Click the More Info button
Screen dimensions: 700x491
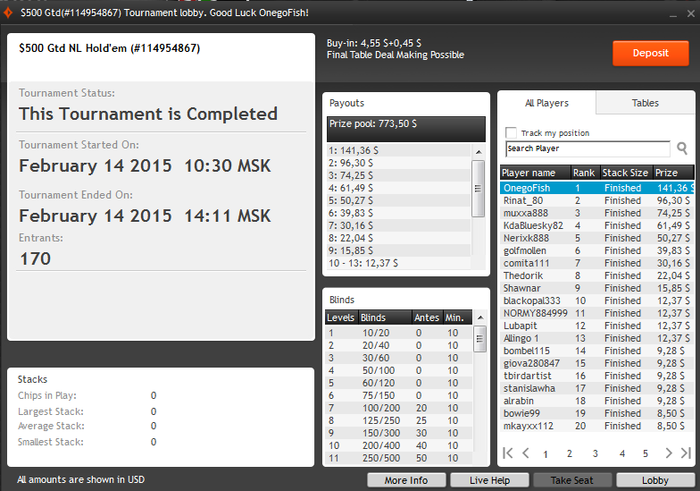406,480
